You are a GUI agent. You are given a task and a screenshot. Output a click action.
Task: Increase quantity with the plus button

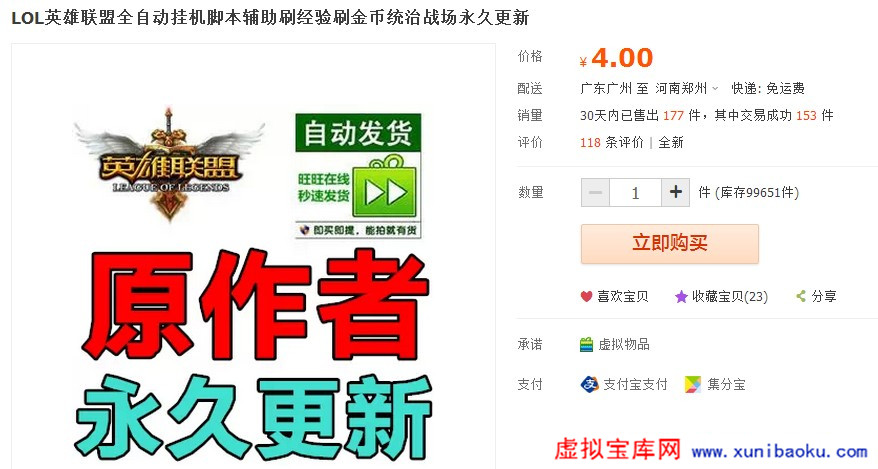click(675, 193)
